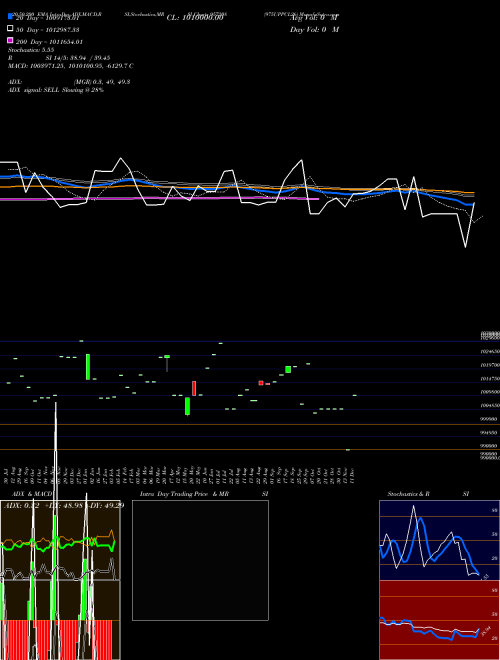The image size is (500, 660).
Task: Click the magenta 200 Day legend swatch
Action: (x=10, y=40)
